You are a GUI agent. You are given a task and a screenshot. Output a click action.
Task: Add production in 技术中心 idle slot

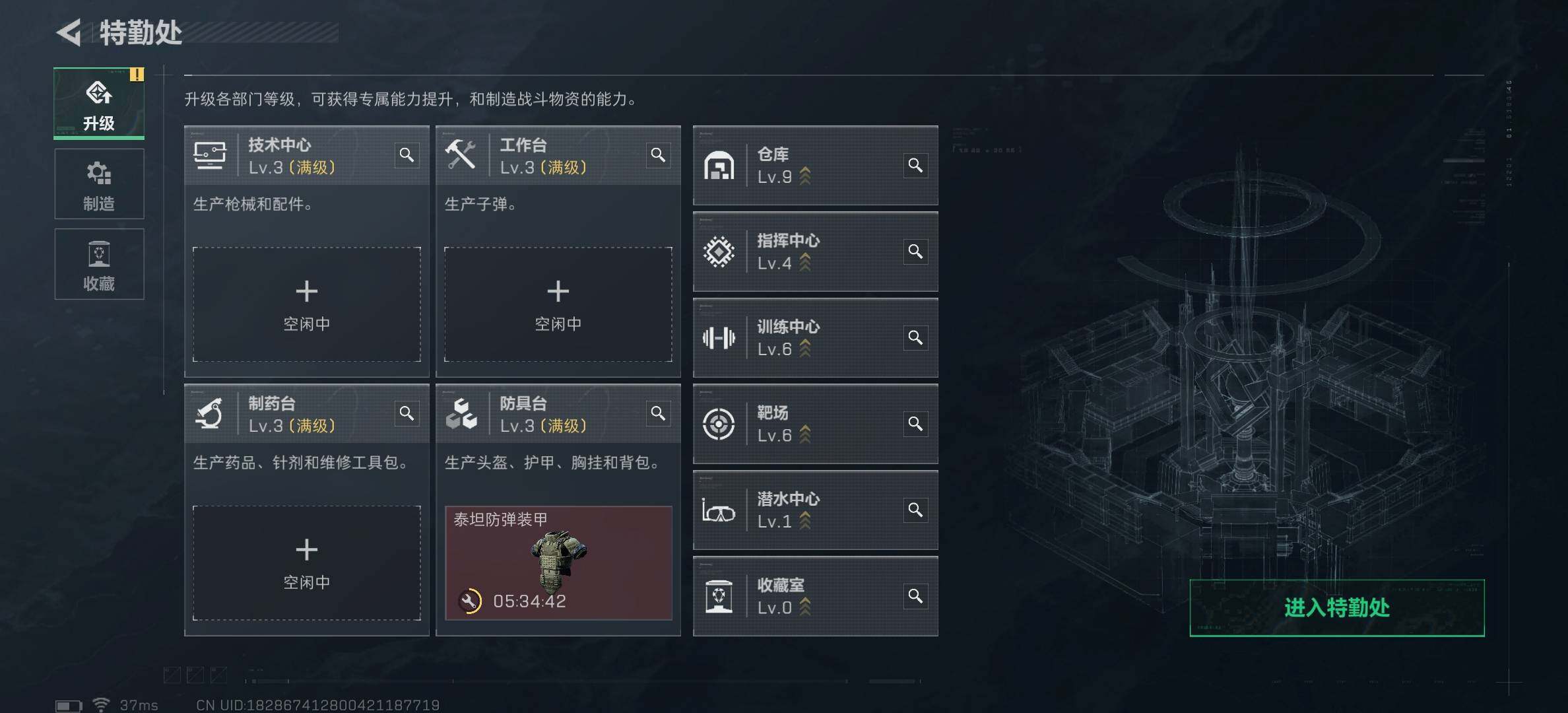pos(307,304)
